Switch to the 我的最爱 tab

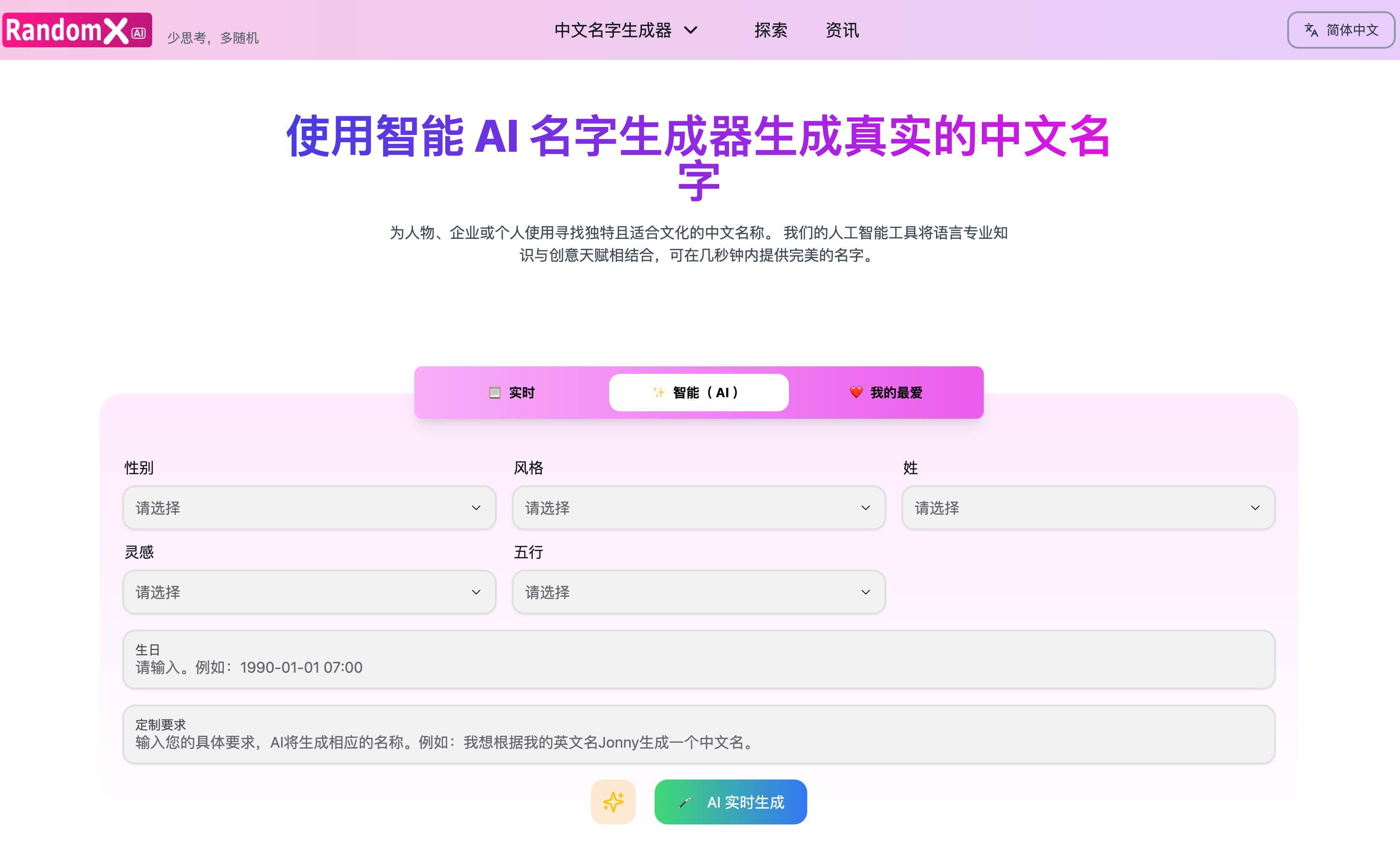886,393
